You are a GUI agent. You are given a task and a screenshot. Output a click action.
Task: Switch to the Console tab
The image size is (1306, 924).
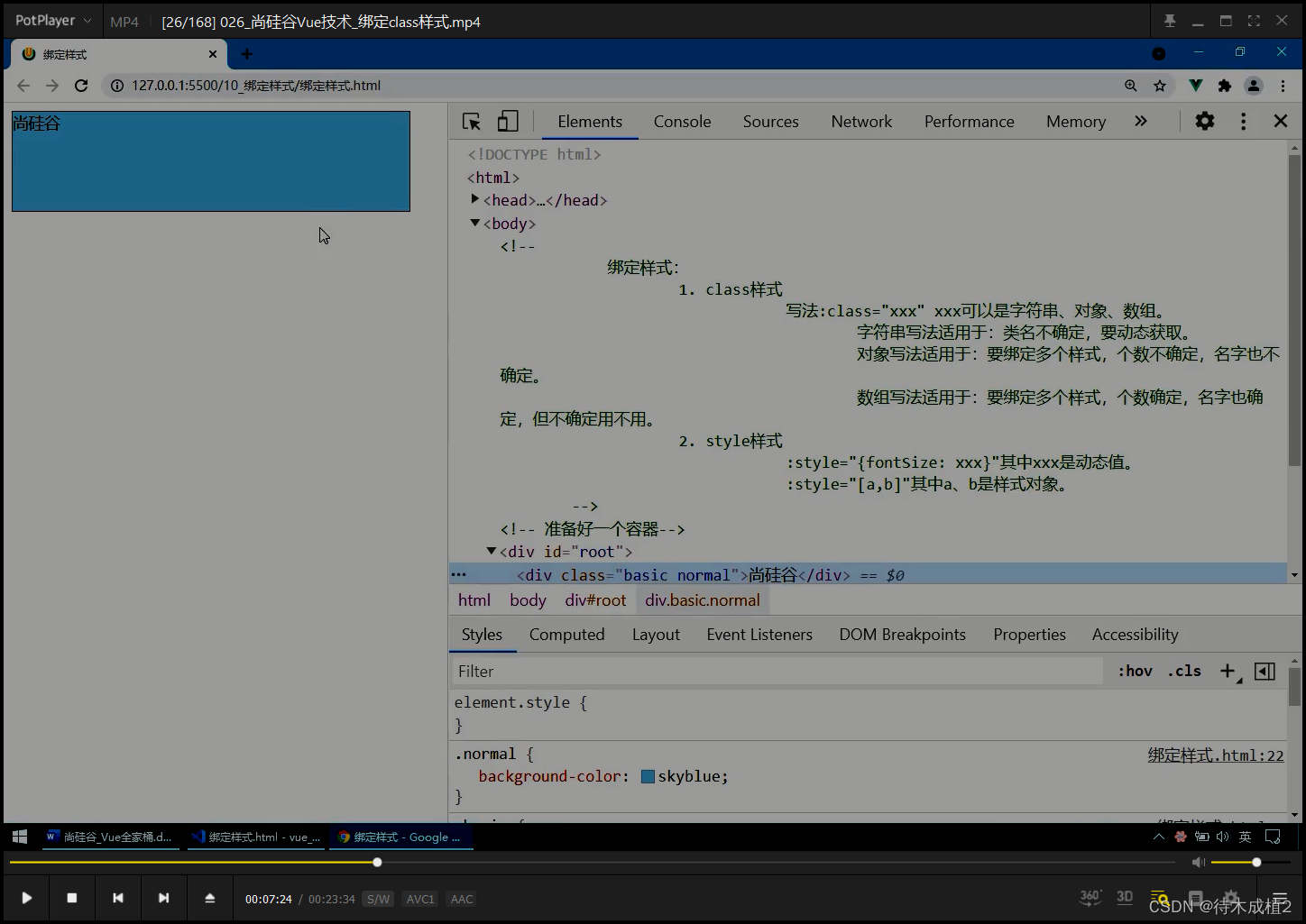[682, 122]
